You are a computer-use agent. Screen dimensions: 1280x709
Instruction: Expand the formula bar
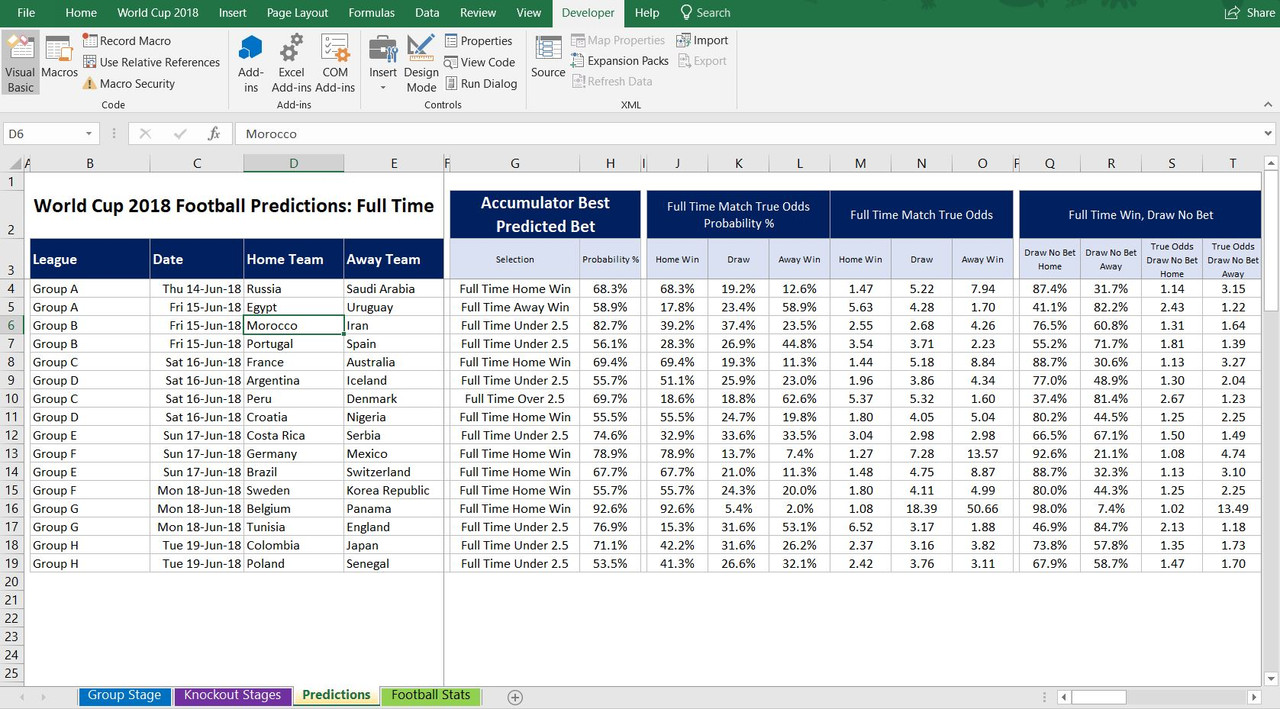1269,134
